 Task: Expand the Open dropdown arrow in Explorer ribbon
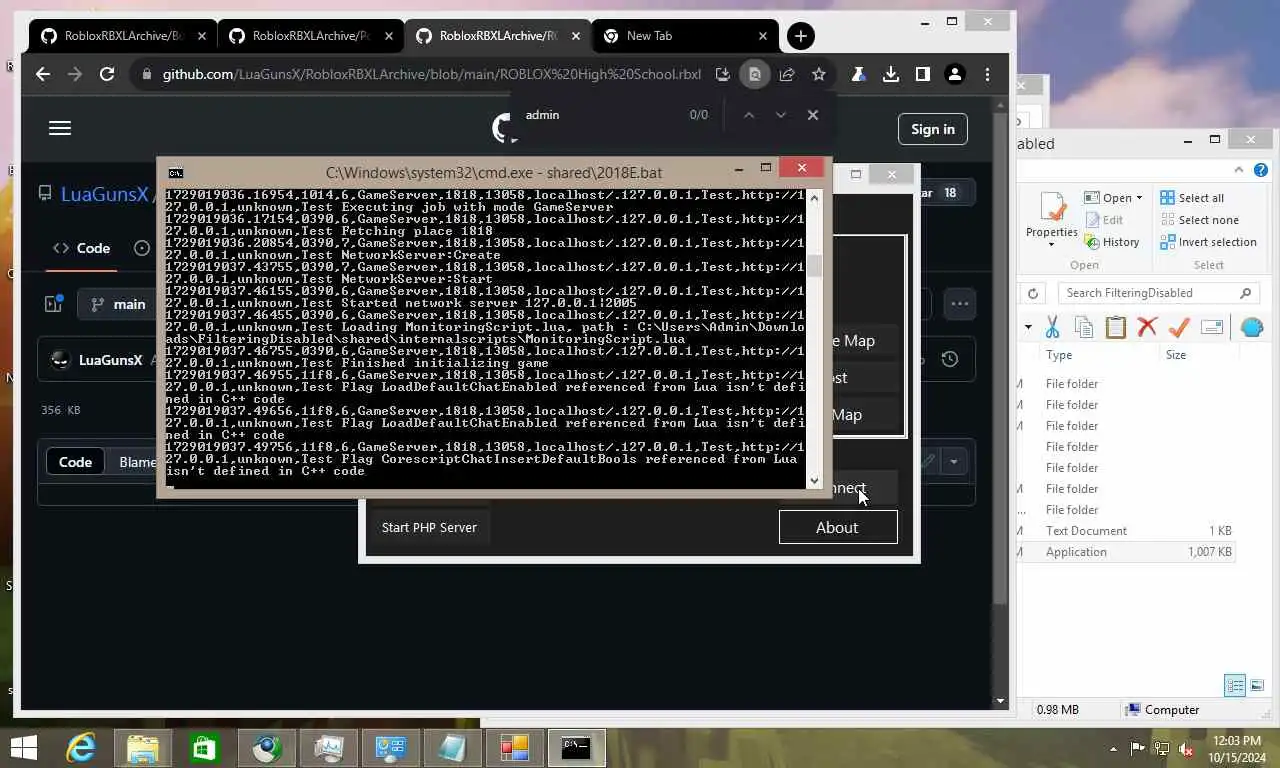pos(1138,198)
